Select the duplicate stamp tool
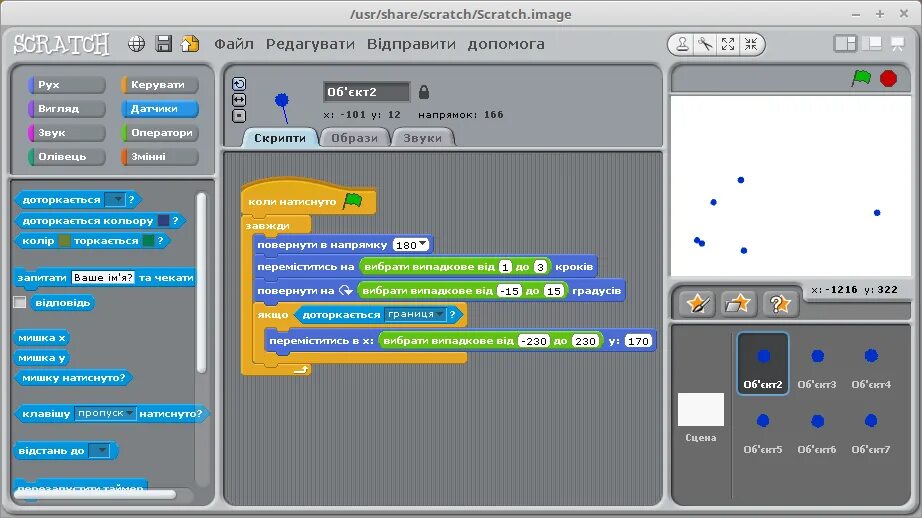This screenshot has height=518, width=922. (x=682, y=44)
